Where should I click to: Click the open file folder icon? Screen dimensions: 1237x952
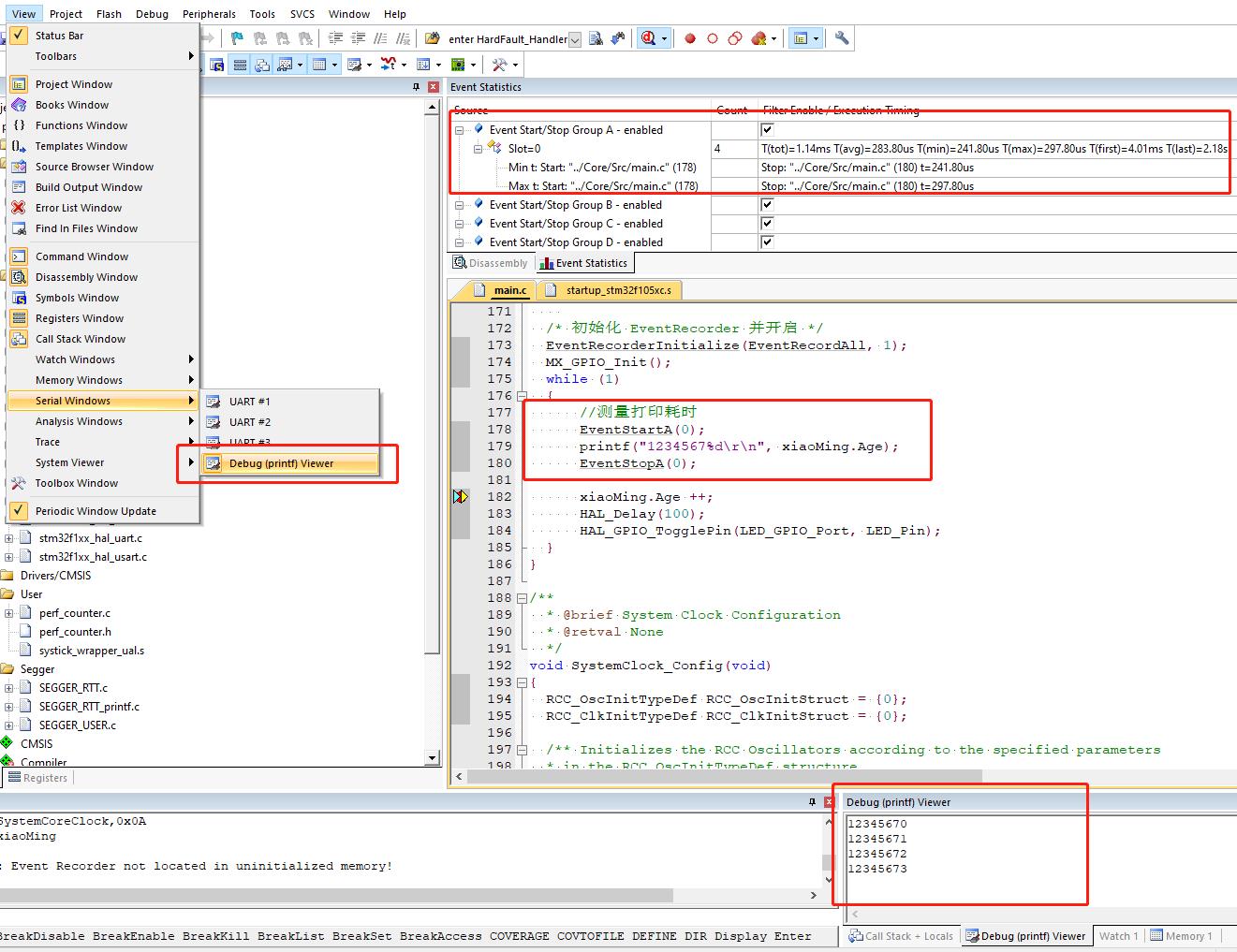tap(433, 38)
